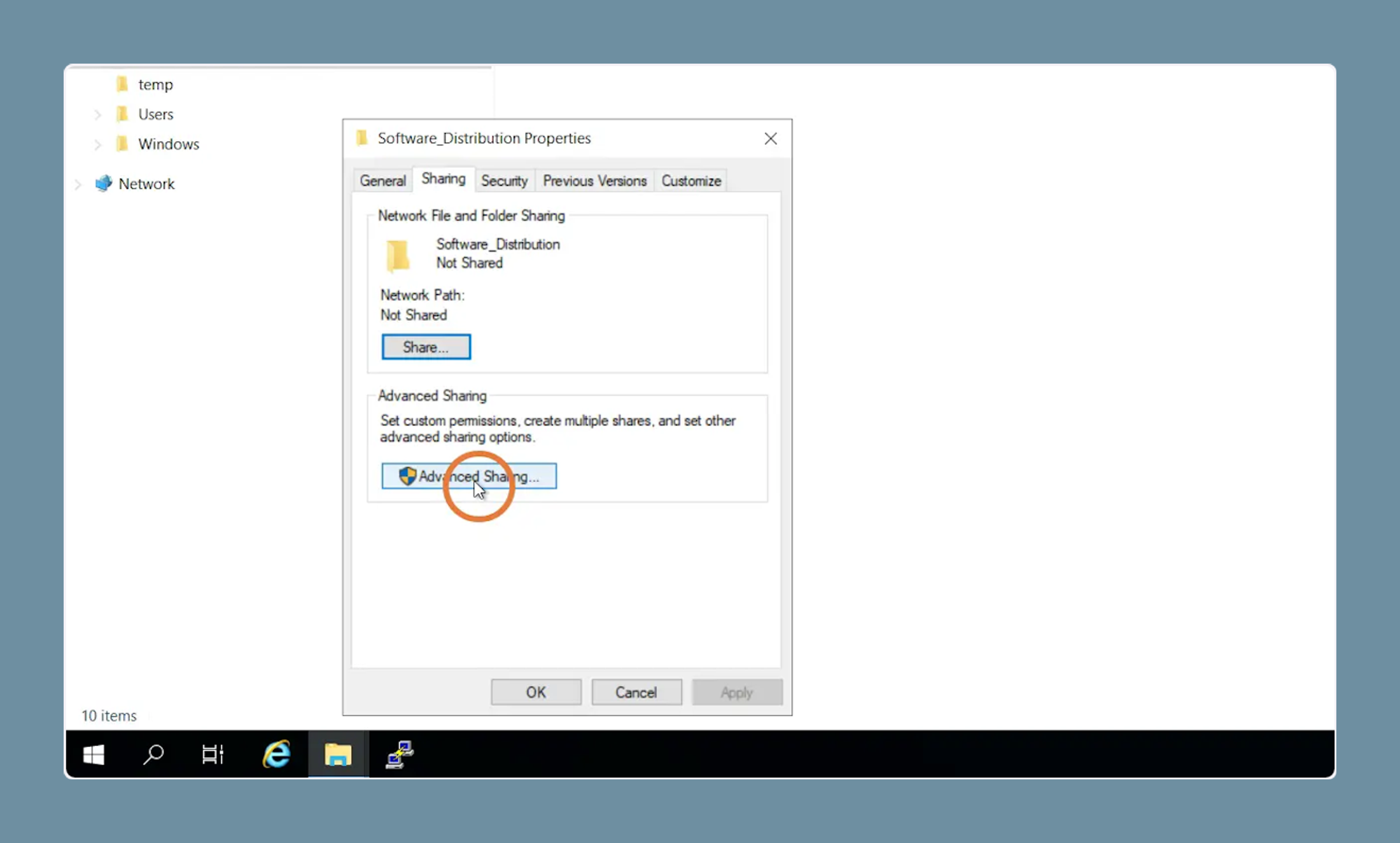Open the Security tab
This screenshot has height=843, width=1400.
click(x=505, y=181)
